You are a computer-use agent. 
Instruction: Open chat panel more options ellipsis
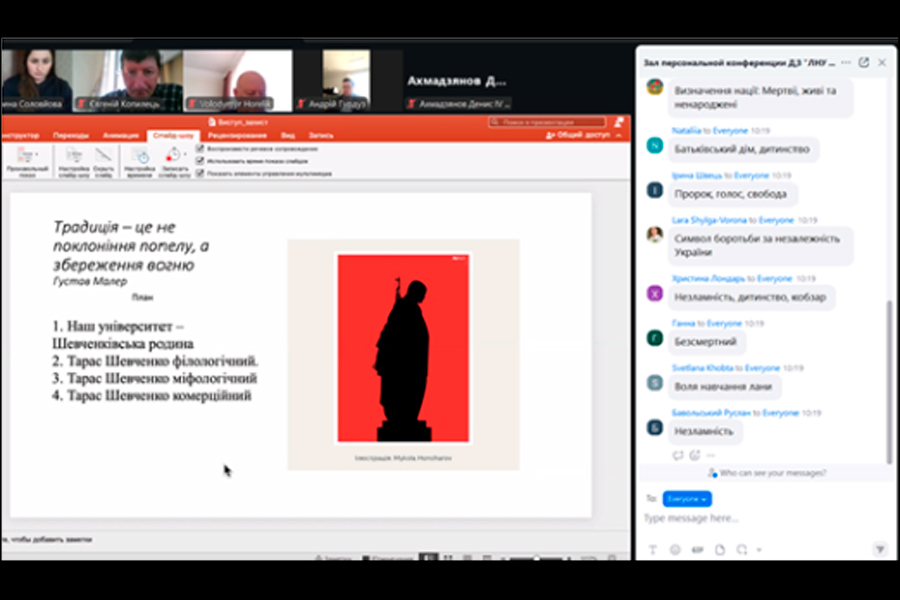[846, 63]
